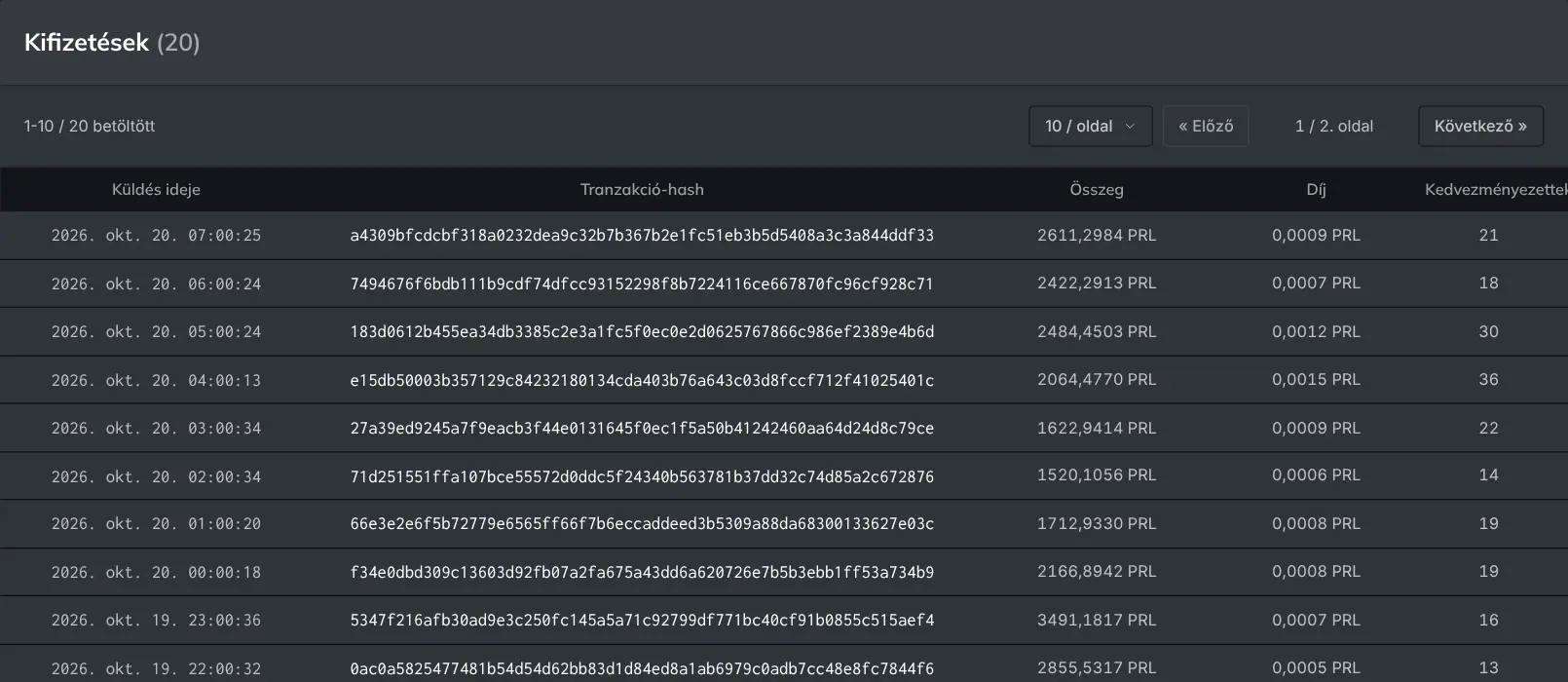This screenshot has height=682, width=1568.
Task: Open transaction hash starting with f34e0dbd309c
Action: tap(642, 573)
